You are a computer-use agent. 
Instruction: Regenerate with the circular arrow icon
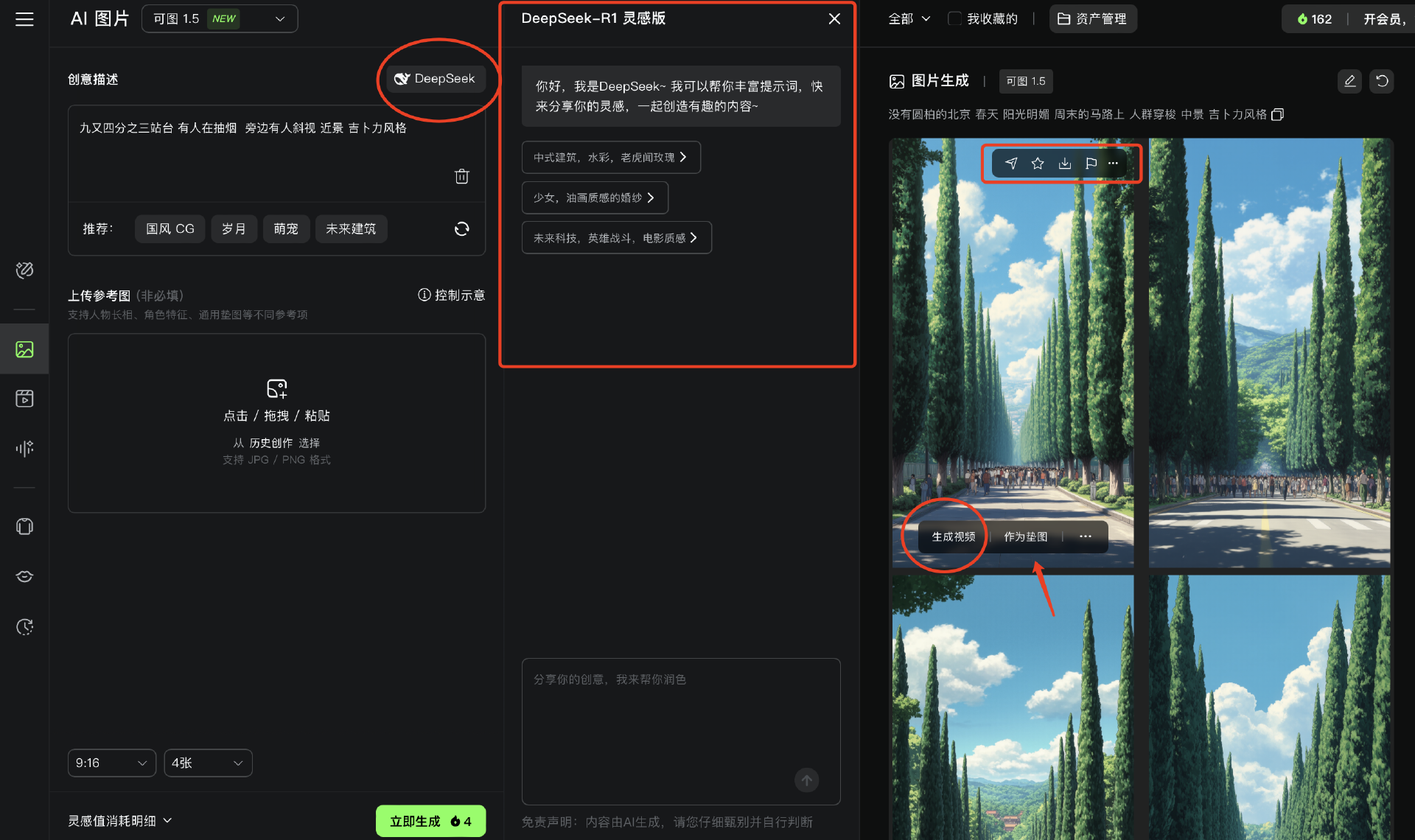(x=1382, y=81)
